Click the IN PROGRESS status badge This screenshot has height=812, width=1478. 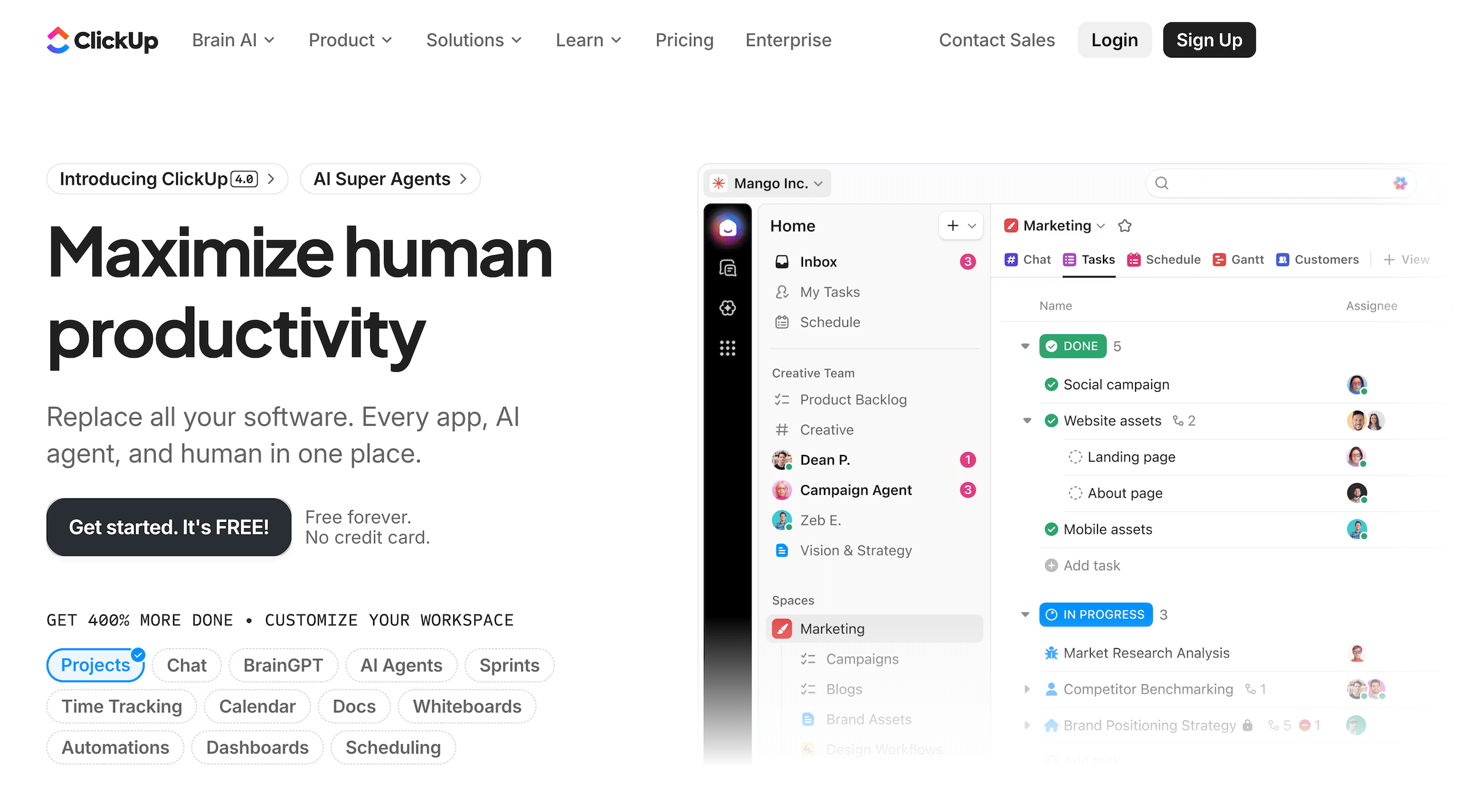[x=1096, y=614]
